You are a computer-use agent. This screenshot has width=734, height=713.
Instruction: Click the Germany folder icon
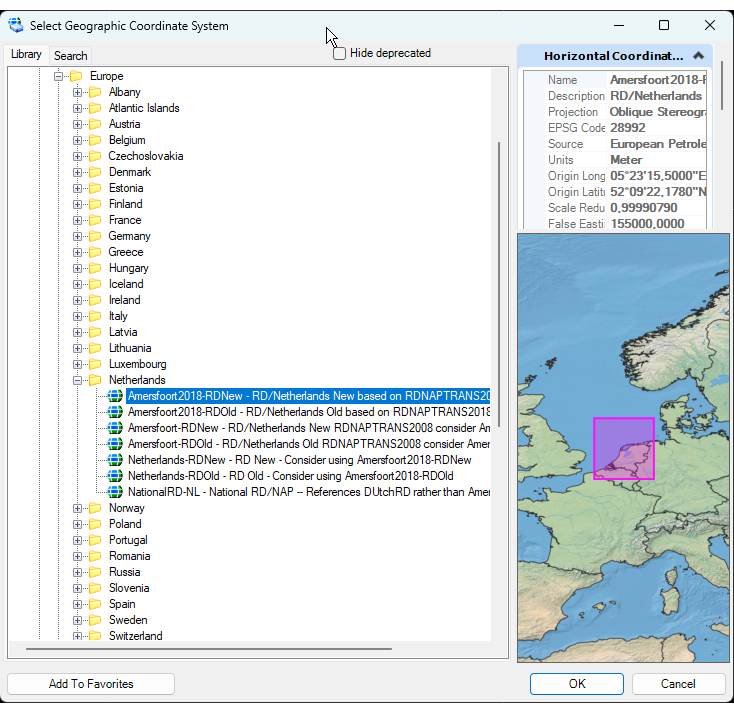(x=95, y=236)
